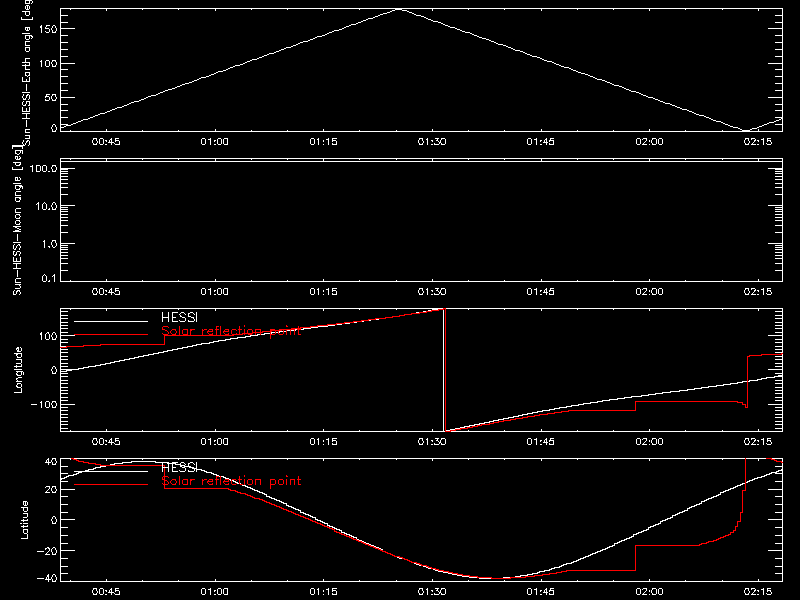Image resolution: width=800 pixels, height=600 pixels.
Task: Choose 01:15 time label under Latitude plot
Action: [323, 591]
